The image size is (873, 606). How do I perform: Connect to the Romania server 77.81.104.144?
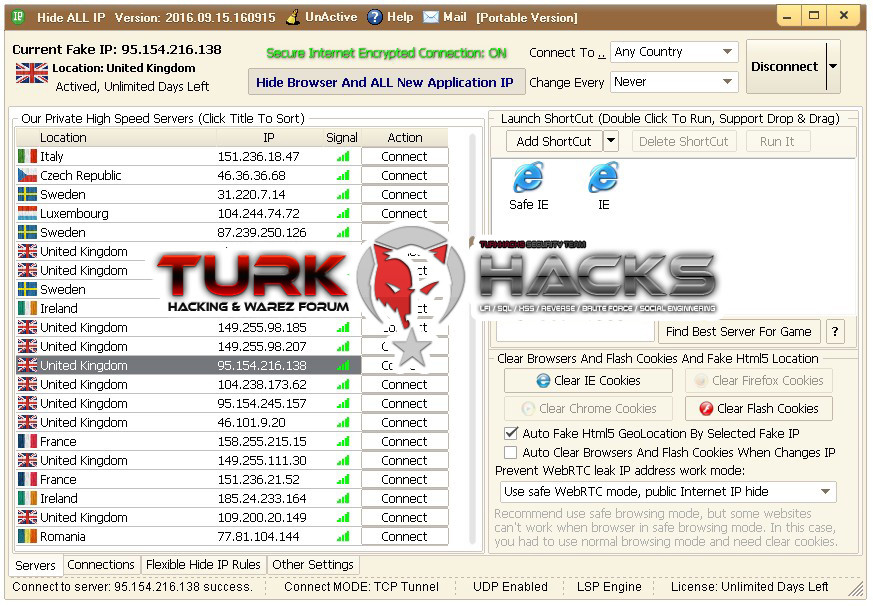tap(405, 536)
